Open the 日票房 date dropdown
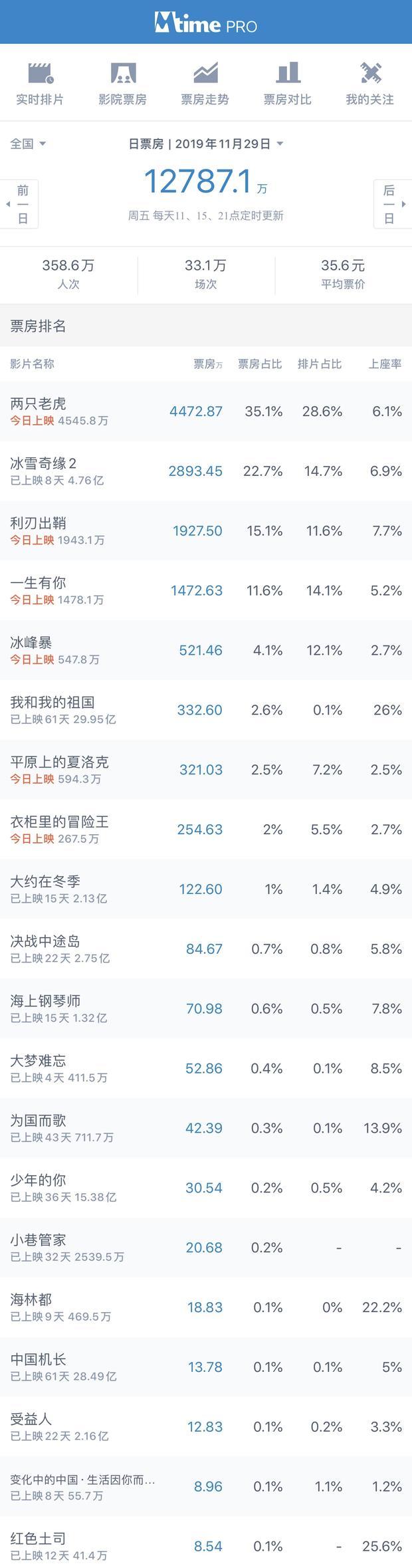Viewport: 412px width, 1568px height. click(x=206, y=144)
